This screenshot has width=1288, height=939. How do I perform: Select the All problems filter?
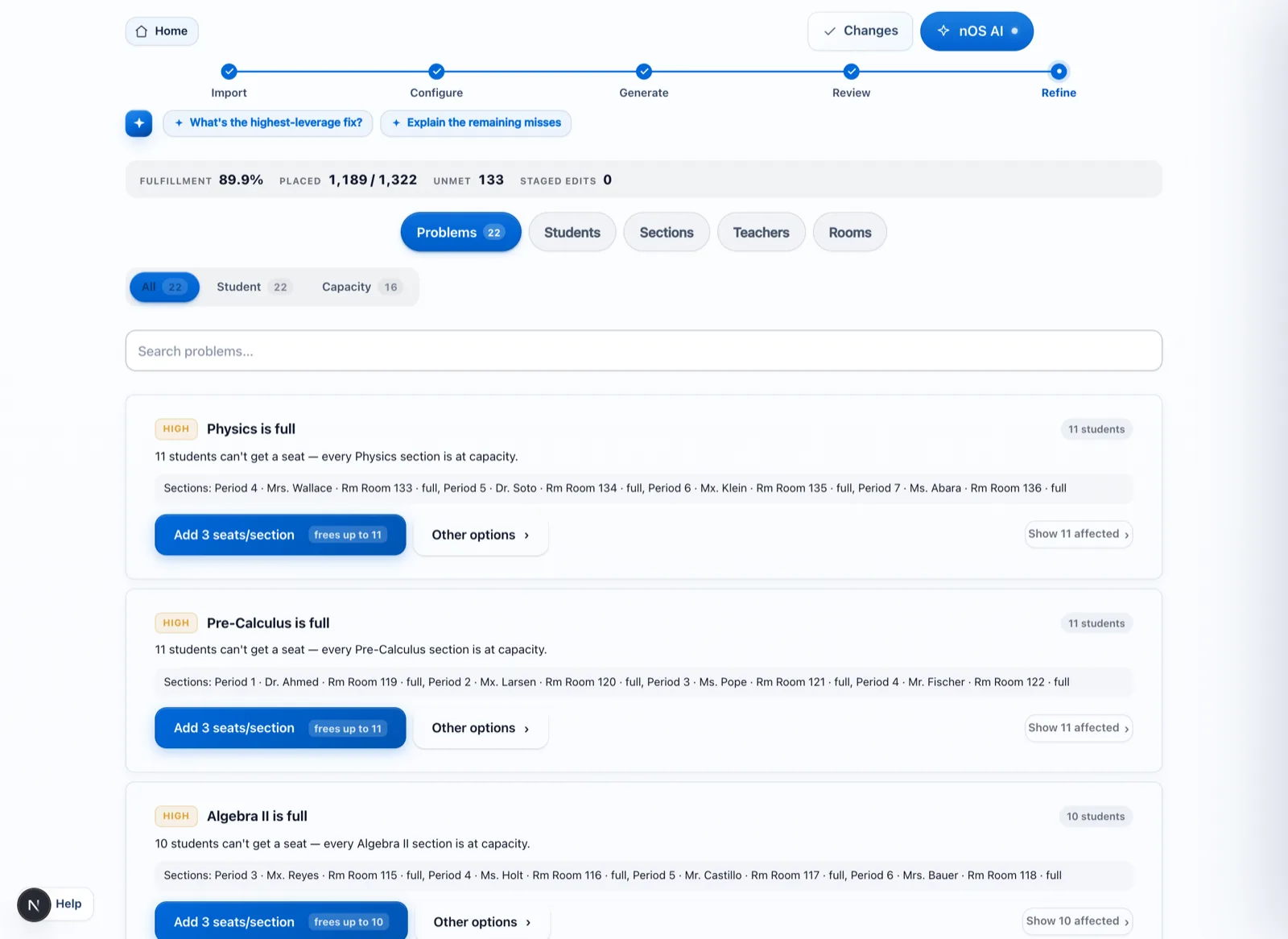(164, 287)
